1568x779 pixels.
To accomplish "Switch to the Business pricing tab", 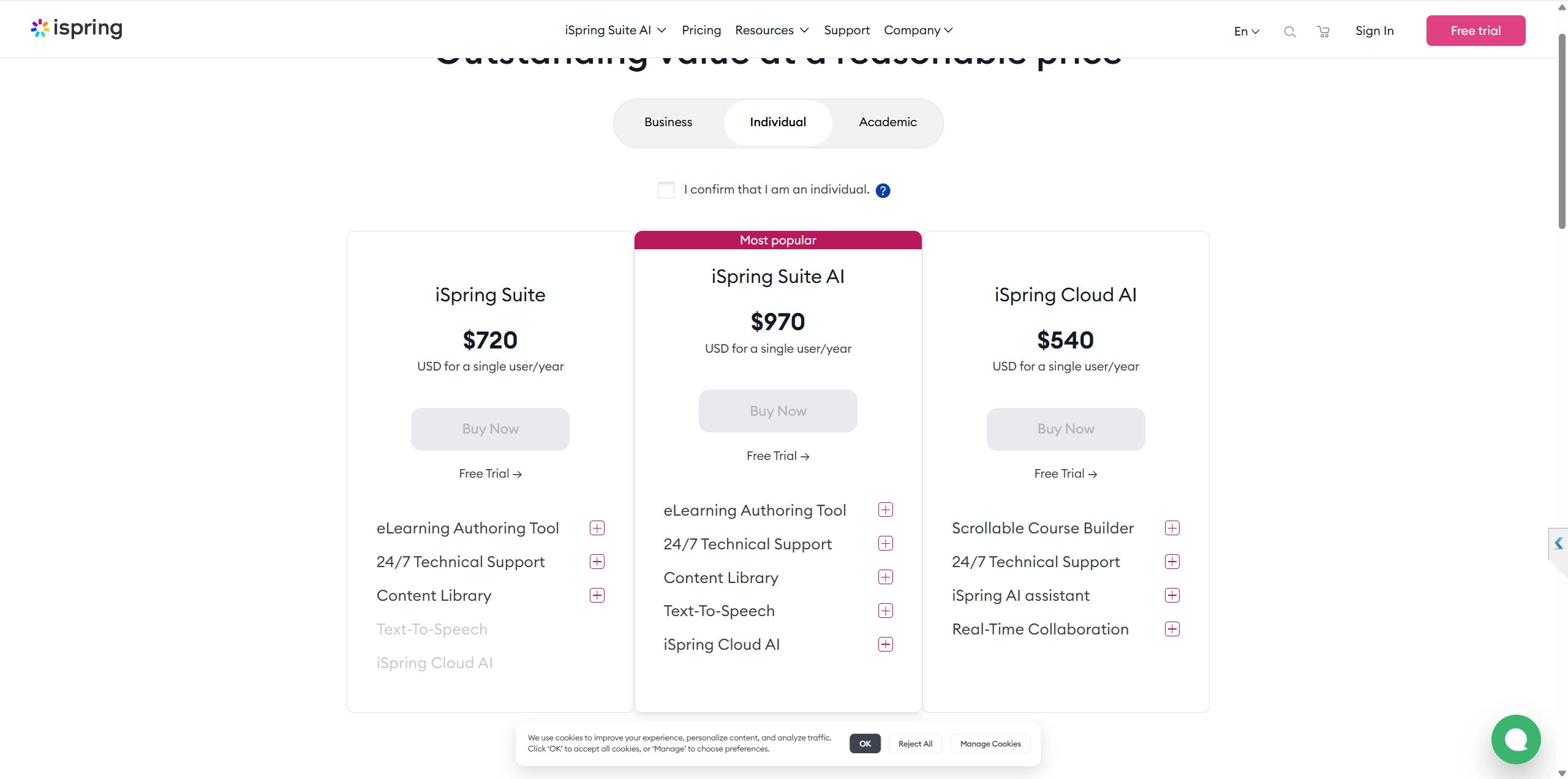I will pyautogui.click(x=668, y=122).
